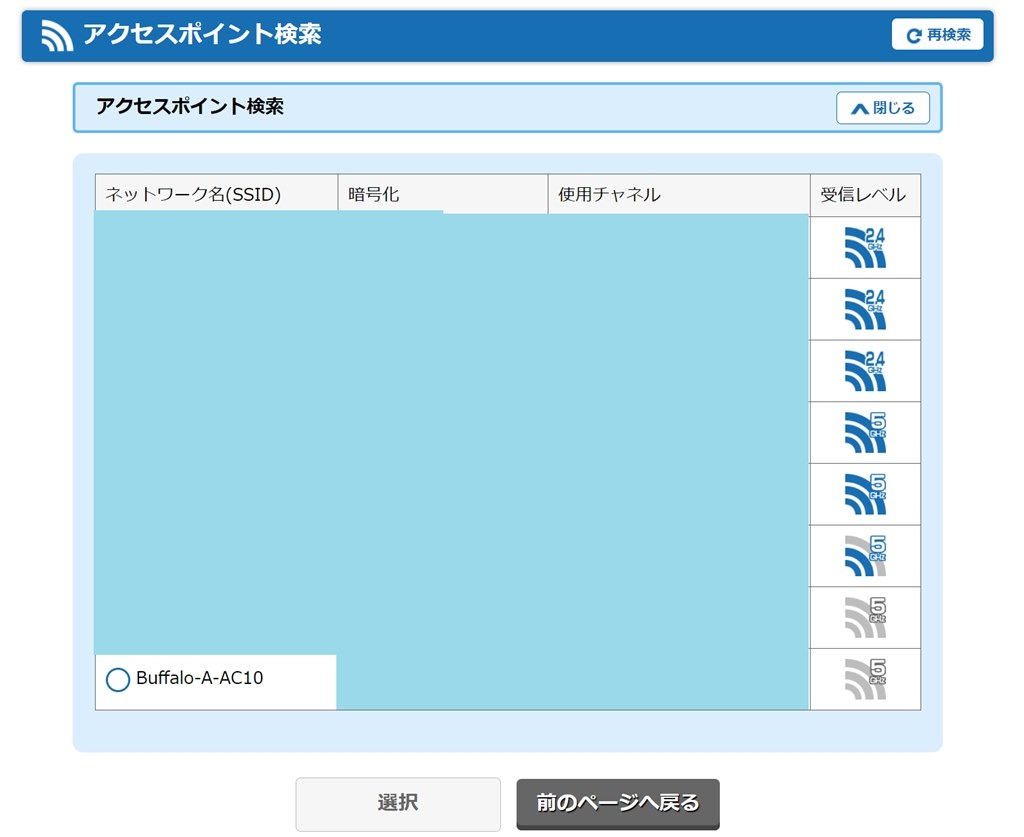1024x837 pixels.
Task: Click the アクセスポイント検索 section heading
Action: click(x=189, y=106)
